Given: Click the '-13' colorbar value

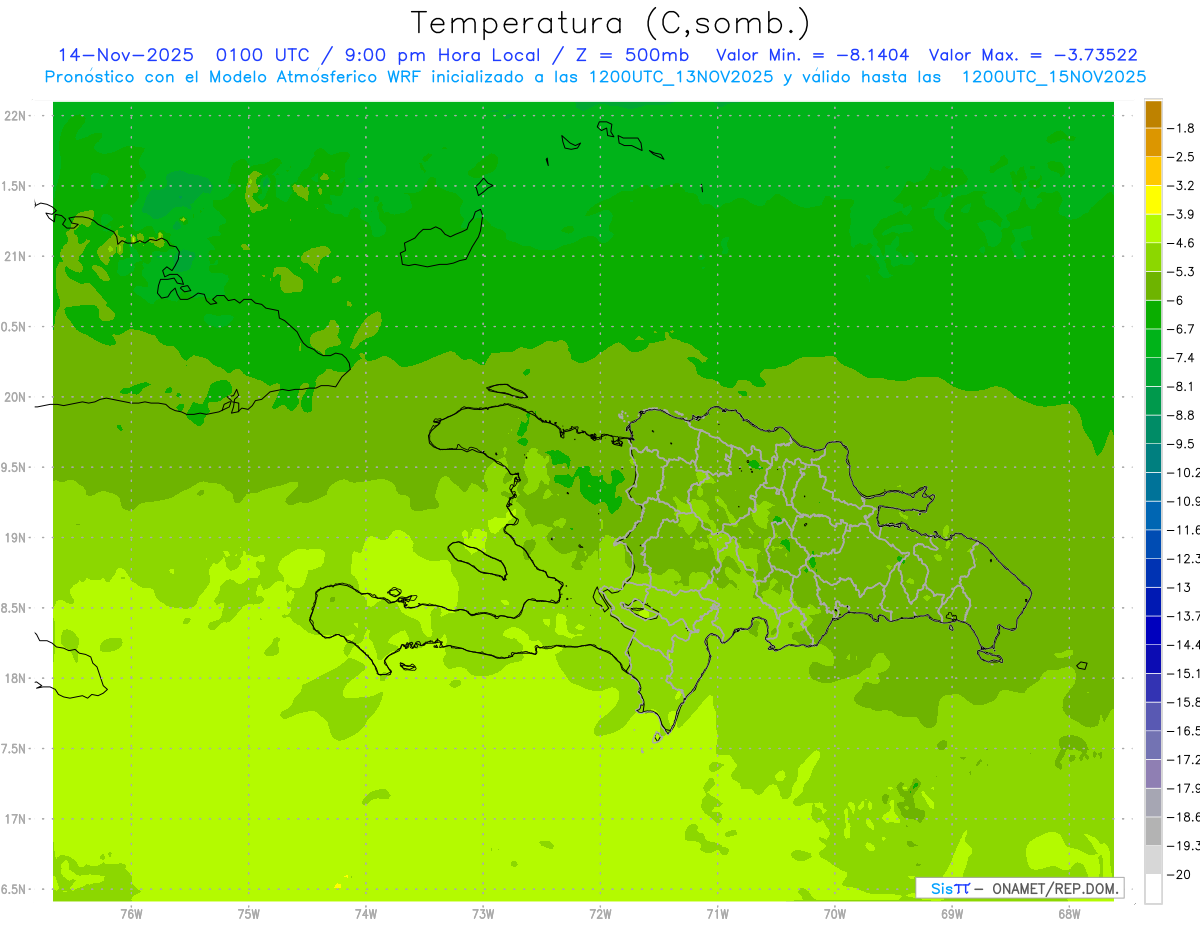Looking at the screenshot, I should point(1179,587).
